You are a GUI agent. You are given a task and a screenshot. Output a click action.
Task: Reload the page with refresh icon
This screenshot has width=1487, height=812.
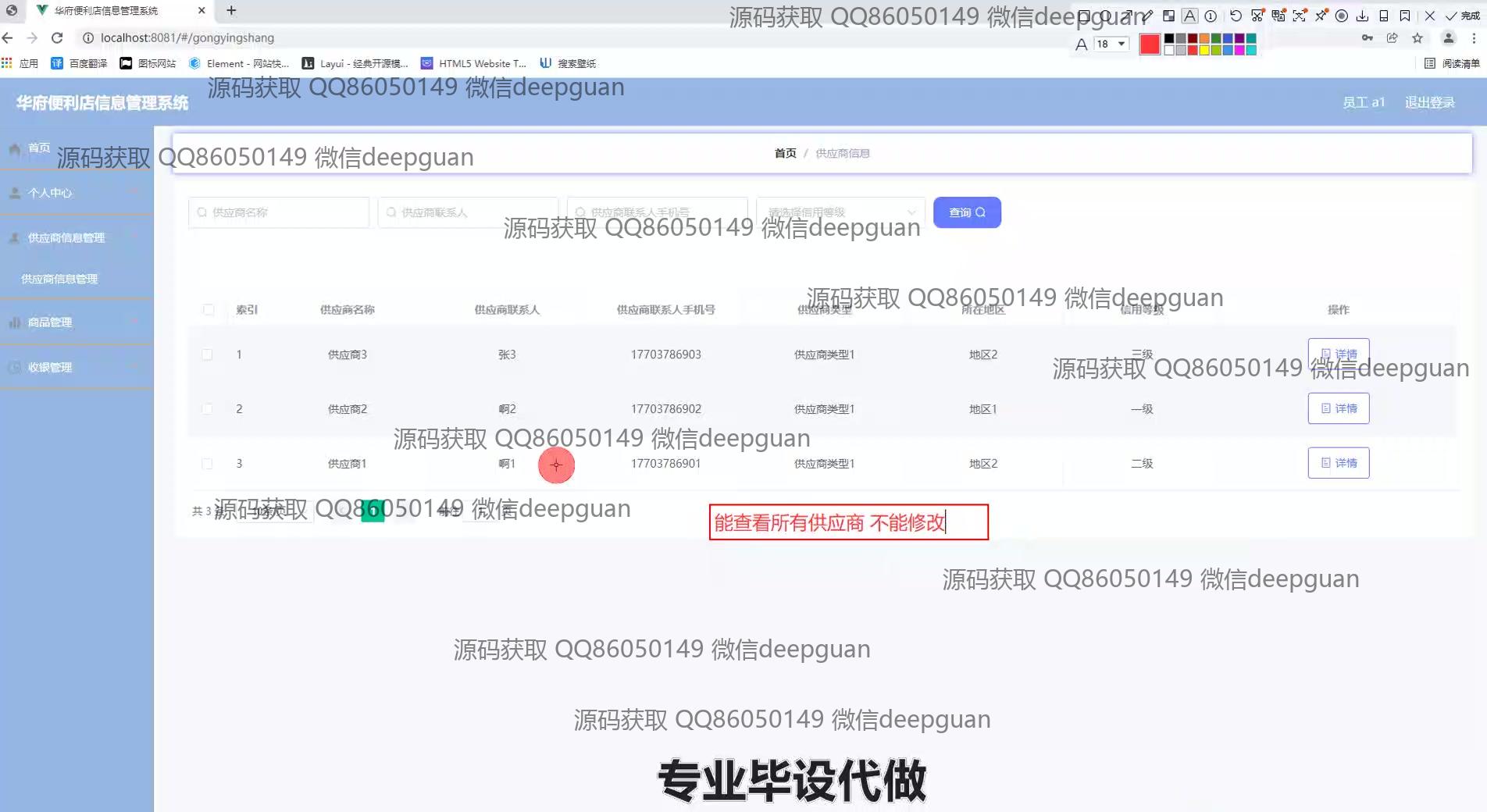pyautogui.click(x=57, y=37)
